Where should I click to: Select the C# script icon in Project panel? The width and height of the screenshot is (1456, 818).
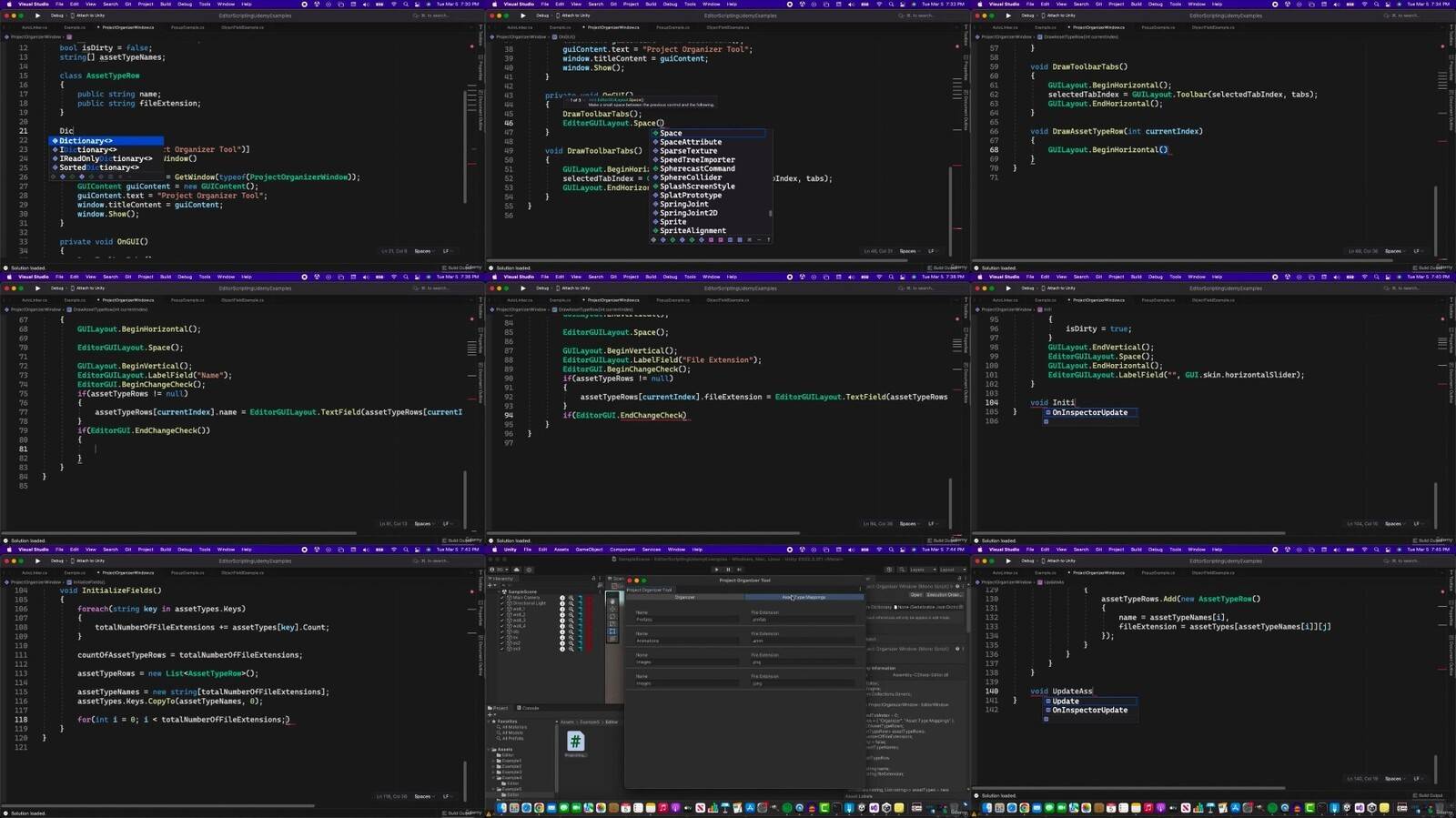(575, 742)
